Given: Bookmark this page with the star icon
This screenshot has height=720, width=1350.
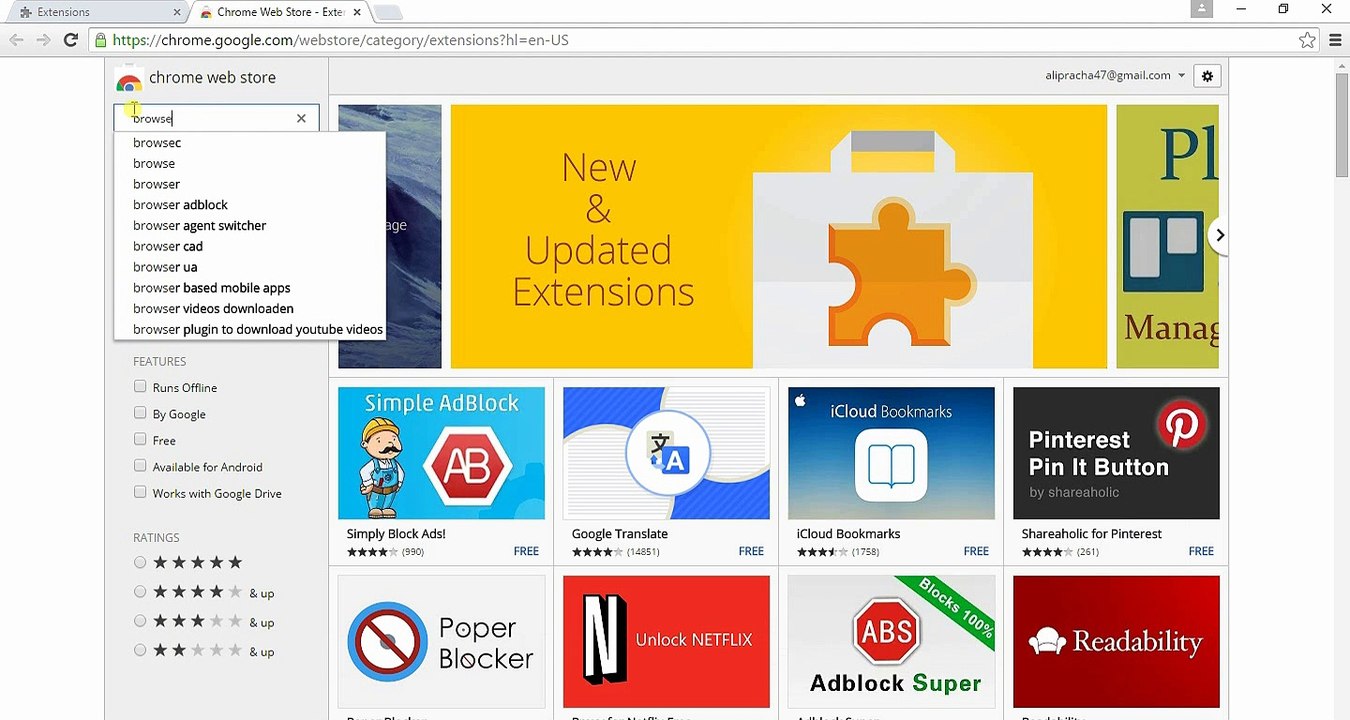Looking at the screenshot, I should pyautogui.click(x=1307, y=40).
